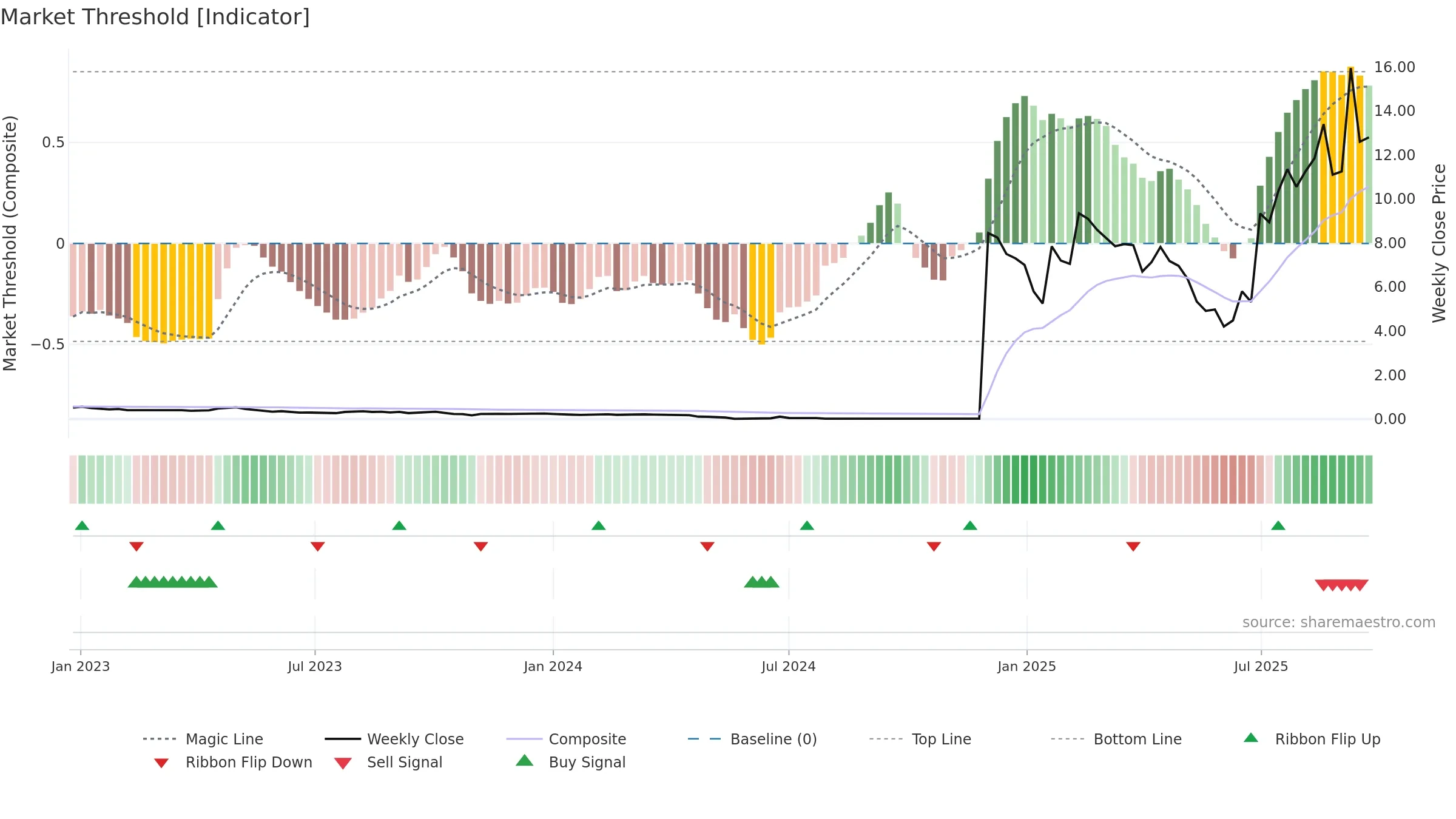Click the Weekly Close Price axis title
The height and width of the screenshot is (819, 1456).
point(1439,243)
